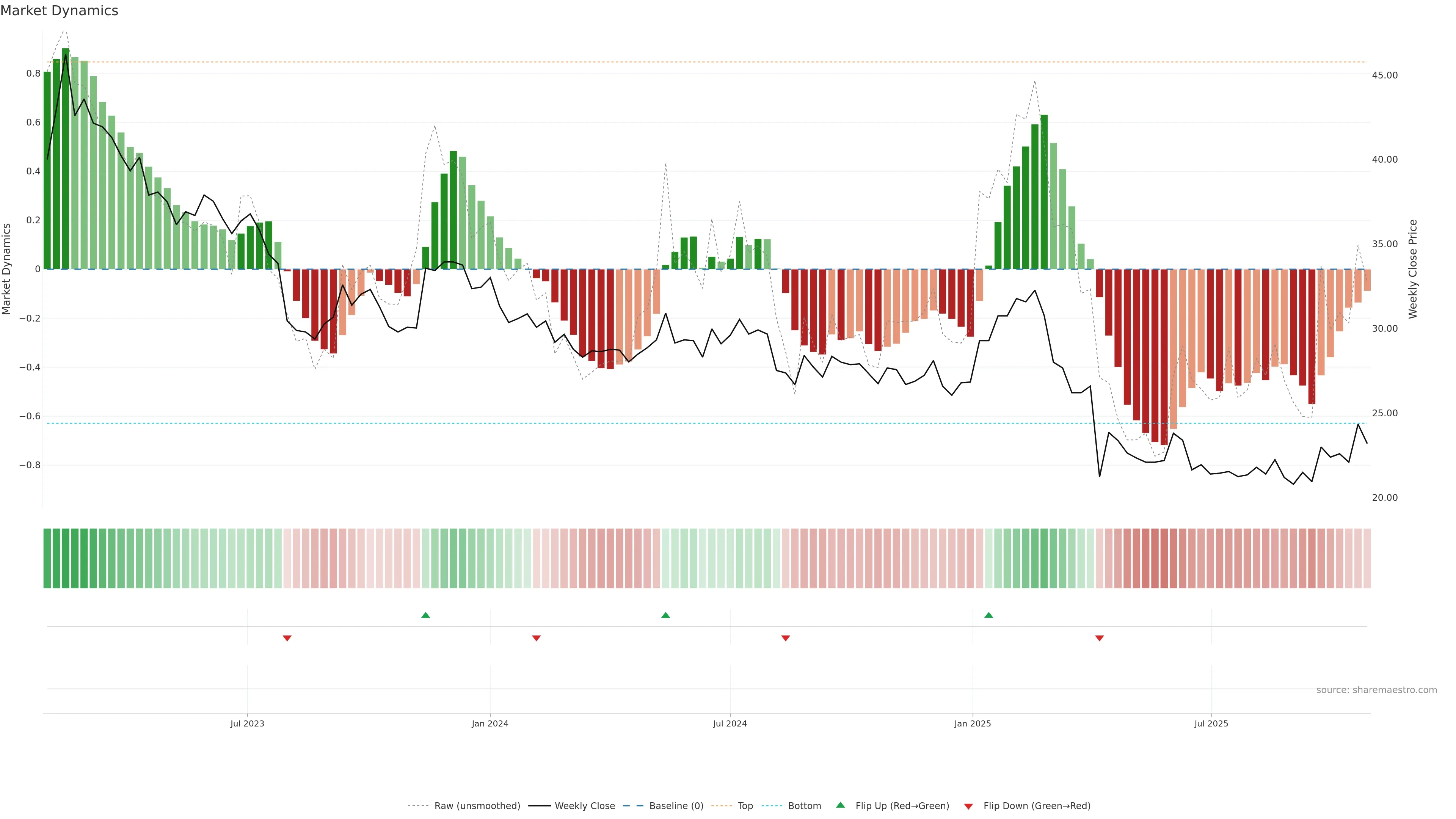This screenshot has width=1456, height=819.
Task: Click the Flip Down (Green→Red) legend label
Action: point(1037,806)
